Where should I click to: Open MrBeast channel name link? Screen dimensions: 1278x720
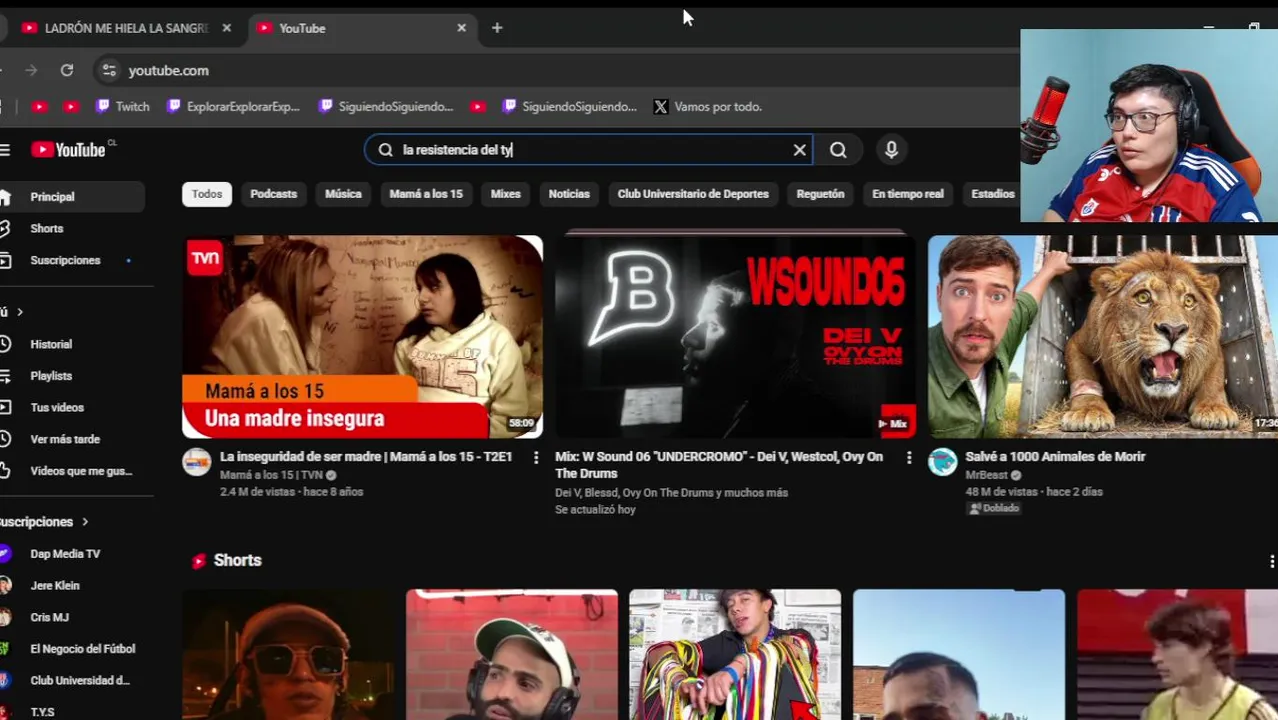[x=986, y=475]
